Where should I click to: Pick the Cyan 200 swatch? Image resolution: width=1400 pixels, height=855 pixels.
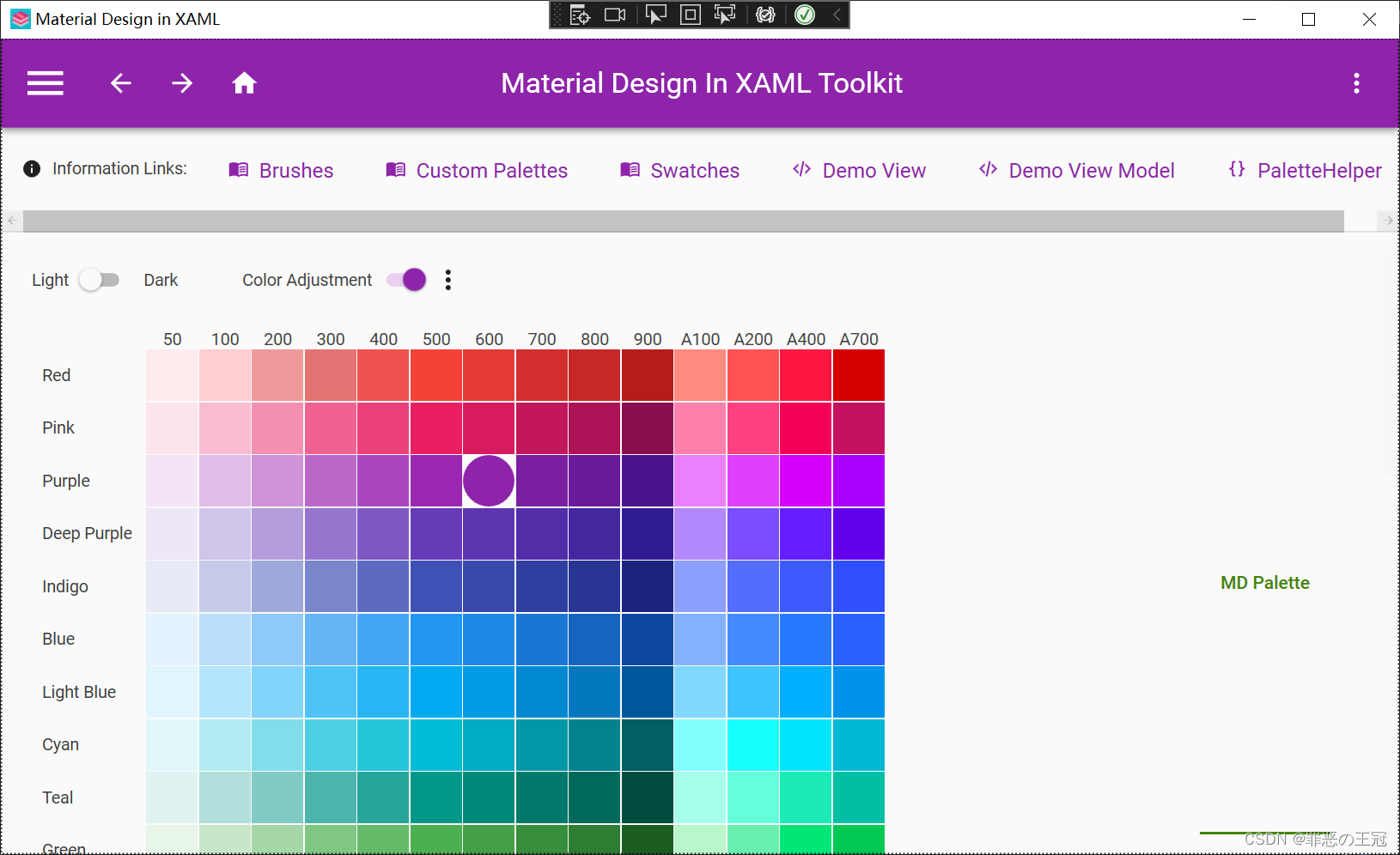tap(277, 745)
